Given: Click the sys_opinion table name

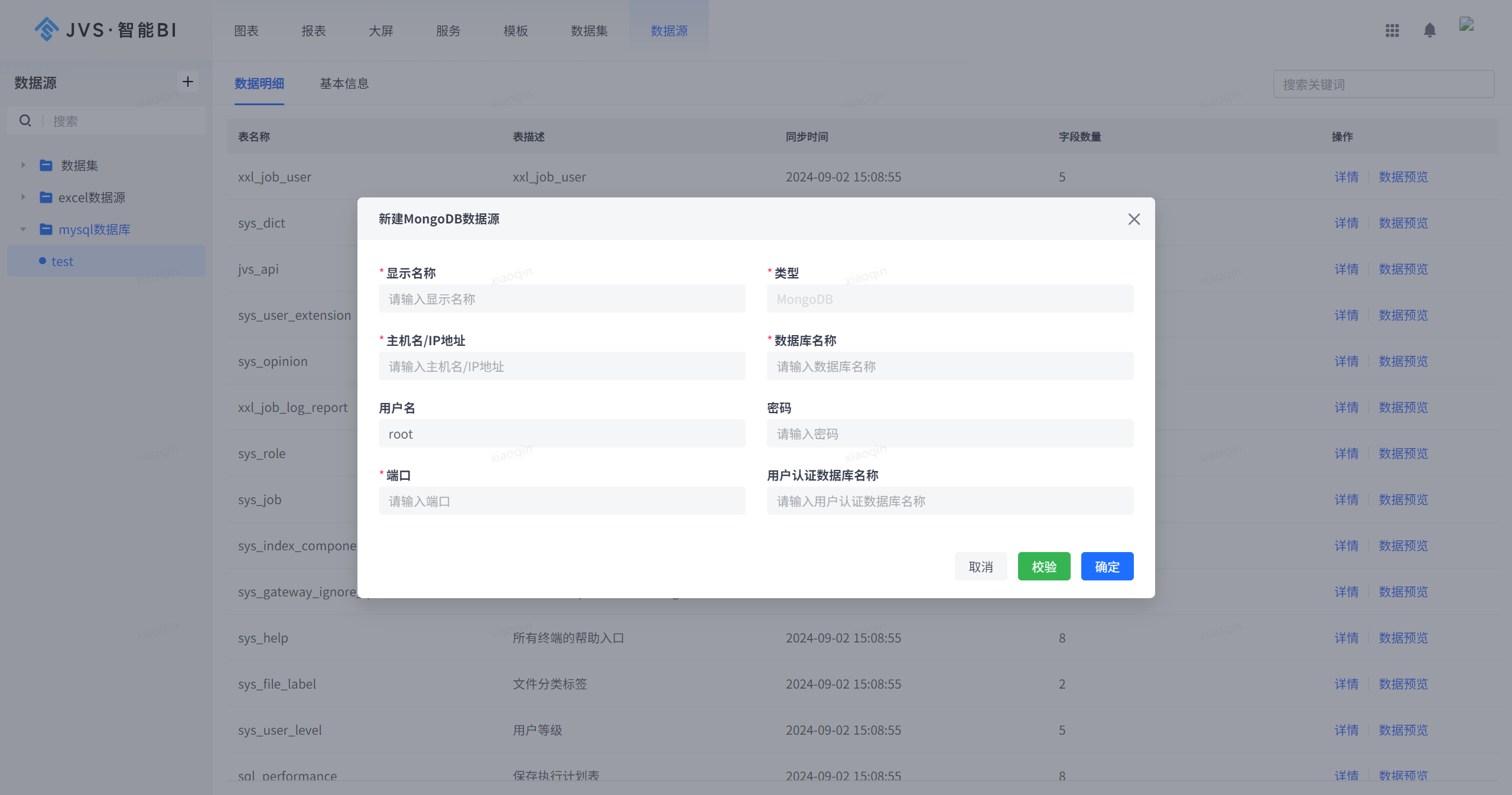Looking at the screenshot, I should click(272, 361).
